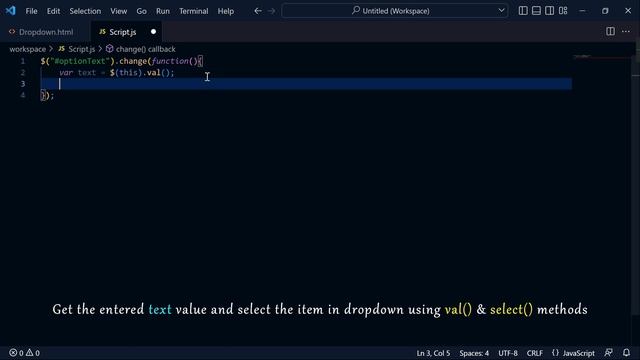Split the editor to the right
The height and width of the screenshot is (360, 640).
click(x=610, y=31)
